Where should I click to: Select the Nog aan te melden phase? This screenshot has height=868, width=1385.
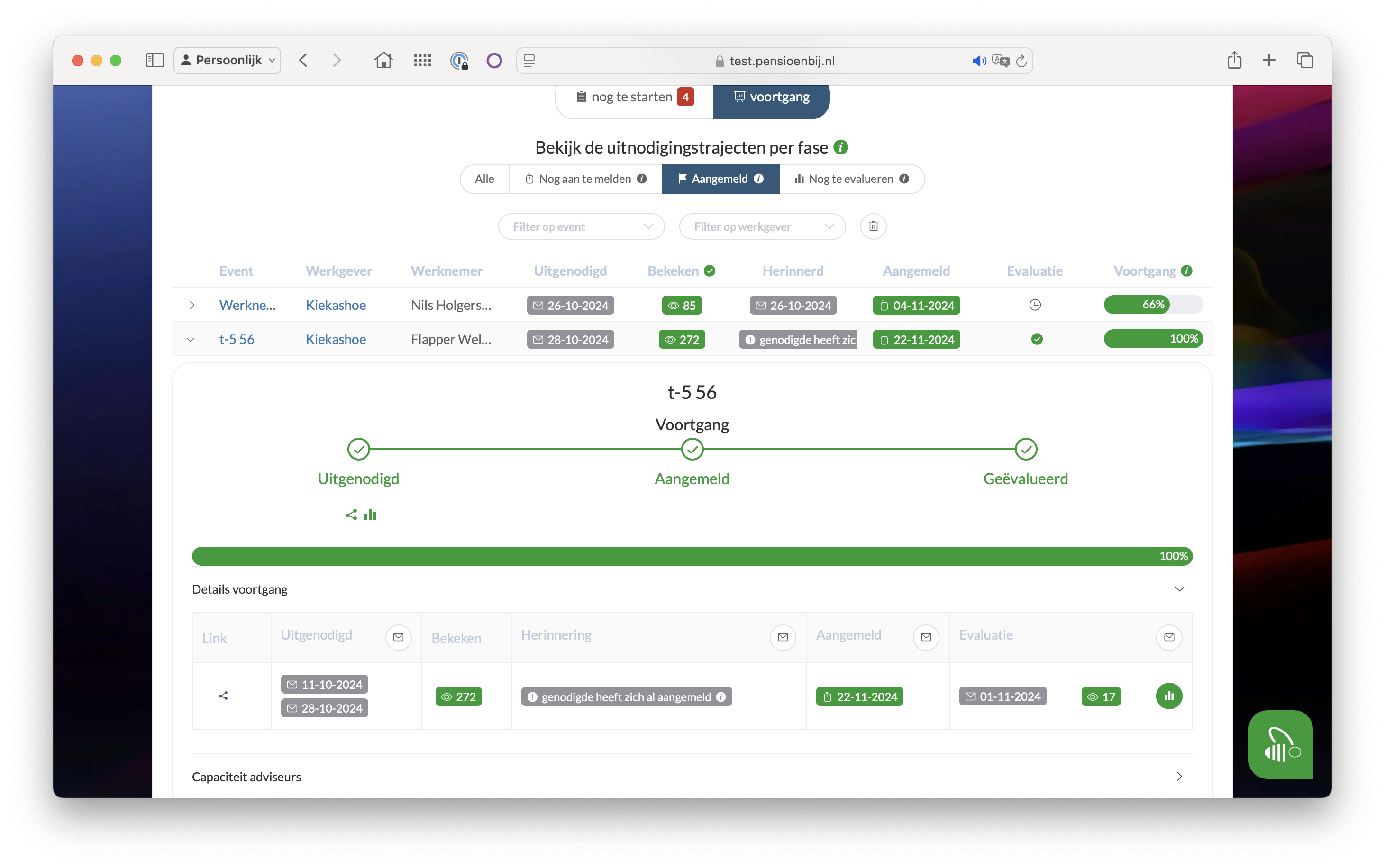(x=585, y=179)
